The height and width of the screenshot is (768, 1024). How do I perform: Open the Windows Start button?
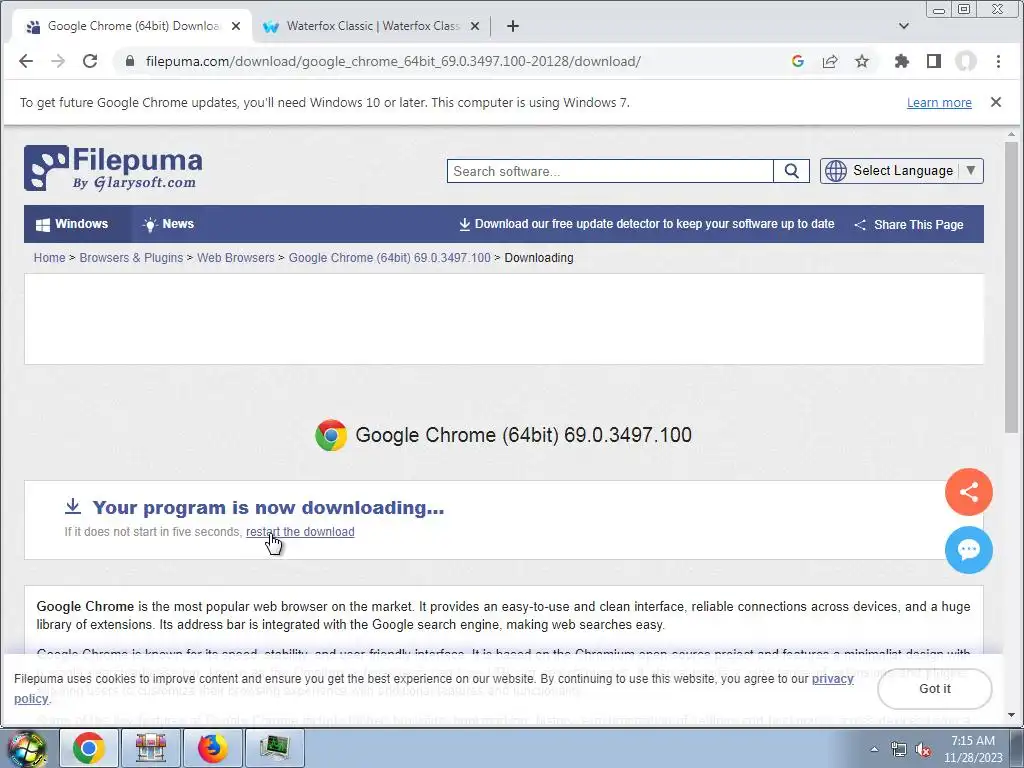pos(25,748)
